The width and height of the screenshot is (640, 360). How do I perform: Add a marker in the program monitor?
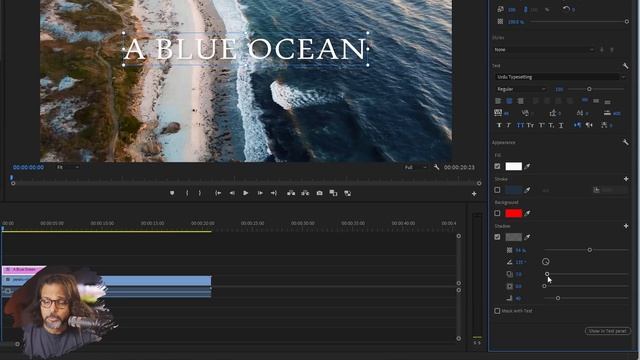click(x=172, y=193)
